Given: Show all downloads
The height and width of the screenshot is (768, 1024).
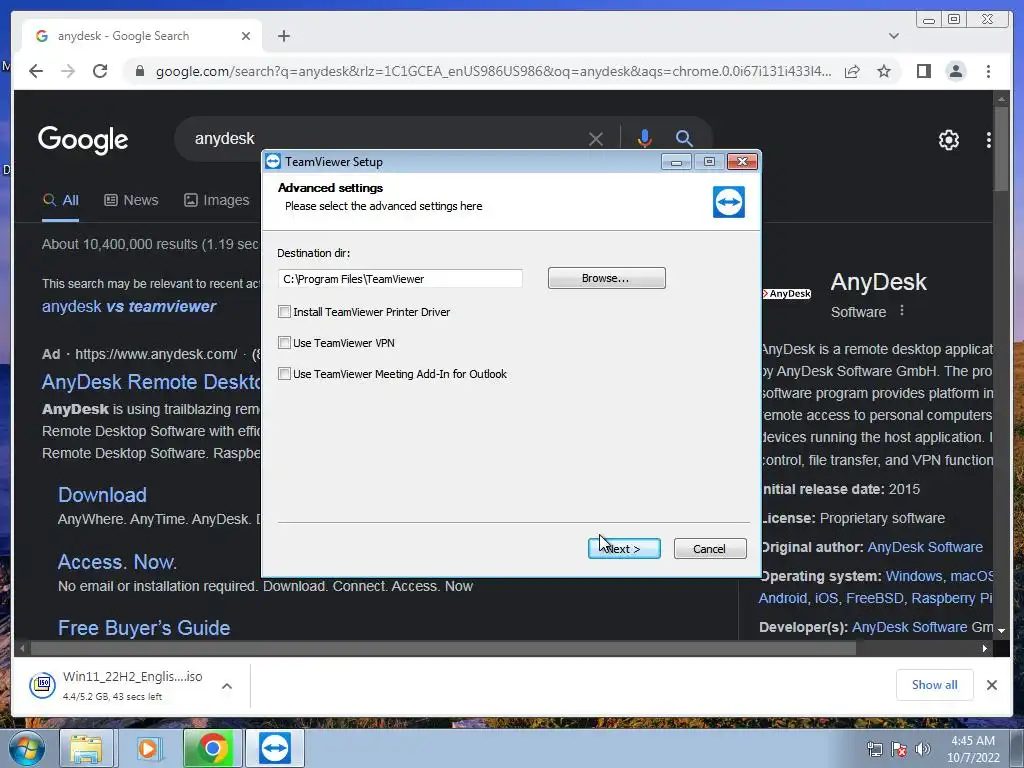Looking at the screenshot, I should click(935, 684).
